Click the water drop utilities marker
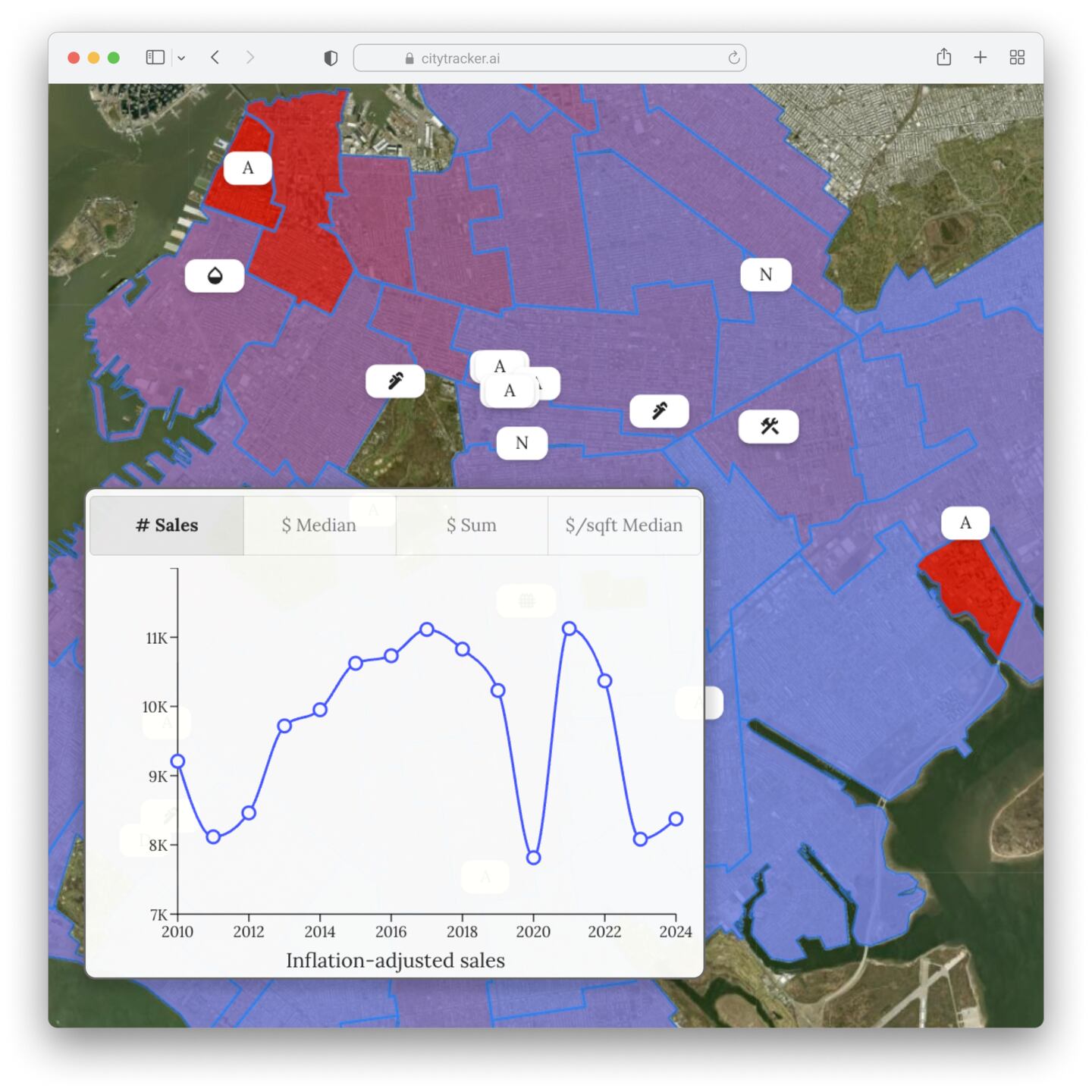 click(x=215, y=275)
